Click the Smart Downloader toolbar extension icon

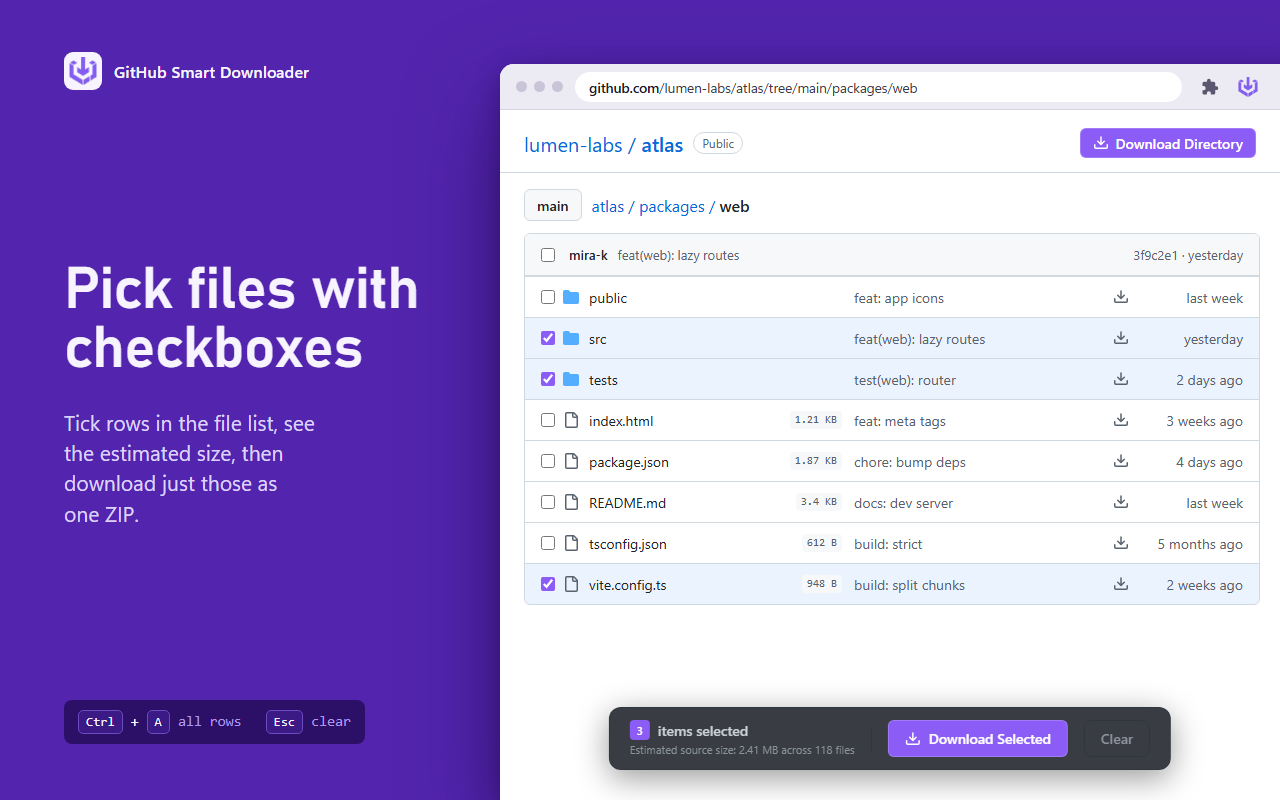coord(1248,87)
